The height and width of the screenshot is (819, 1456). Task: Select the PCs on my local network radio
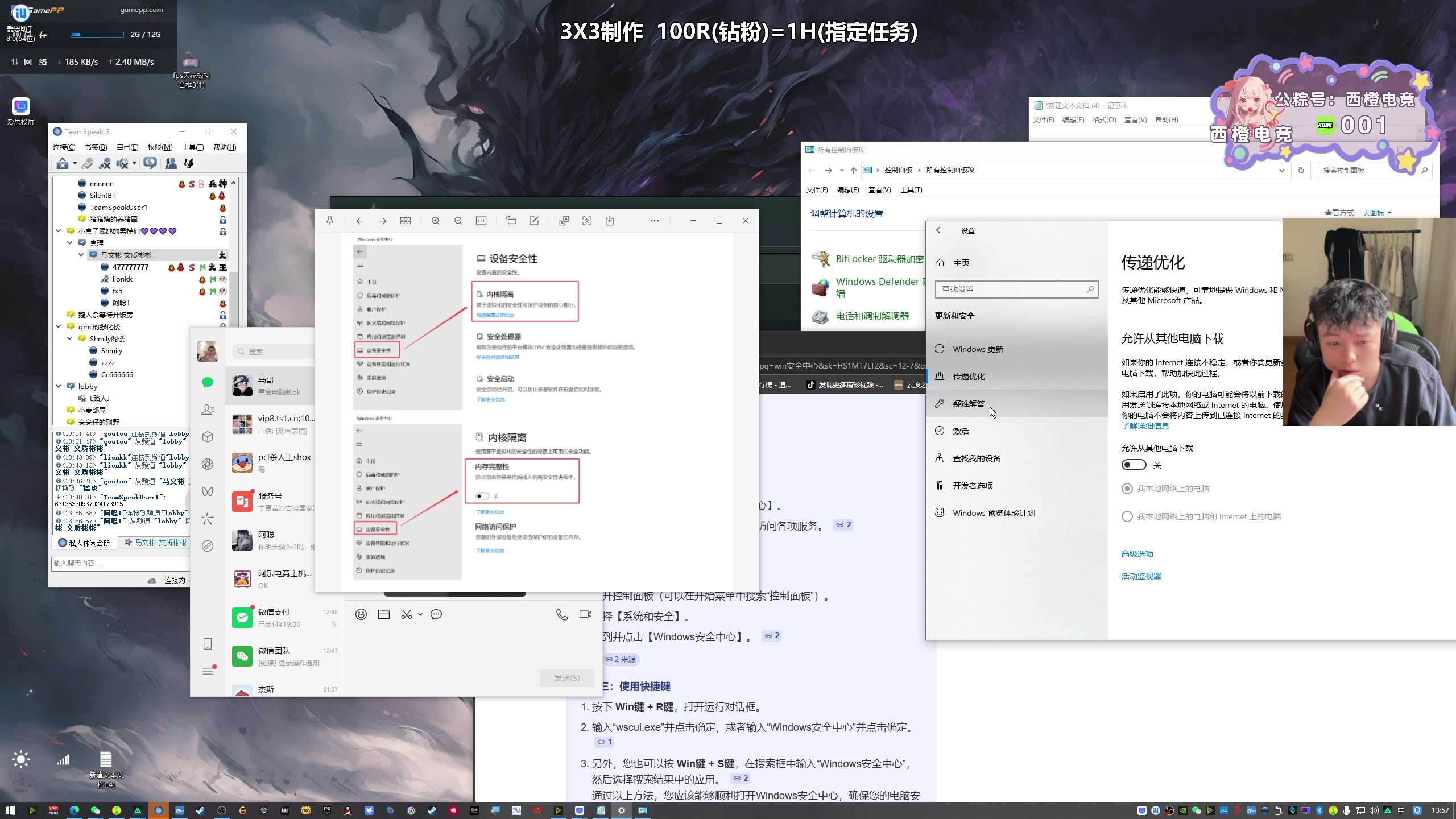pos(1127,489)
